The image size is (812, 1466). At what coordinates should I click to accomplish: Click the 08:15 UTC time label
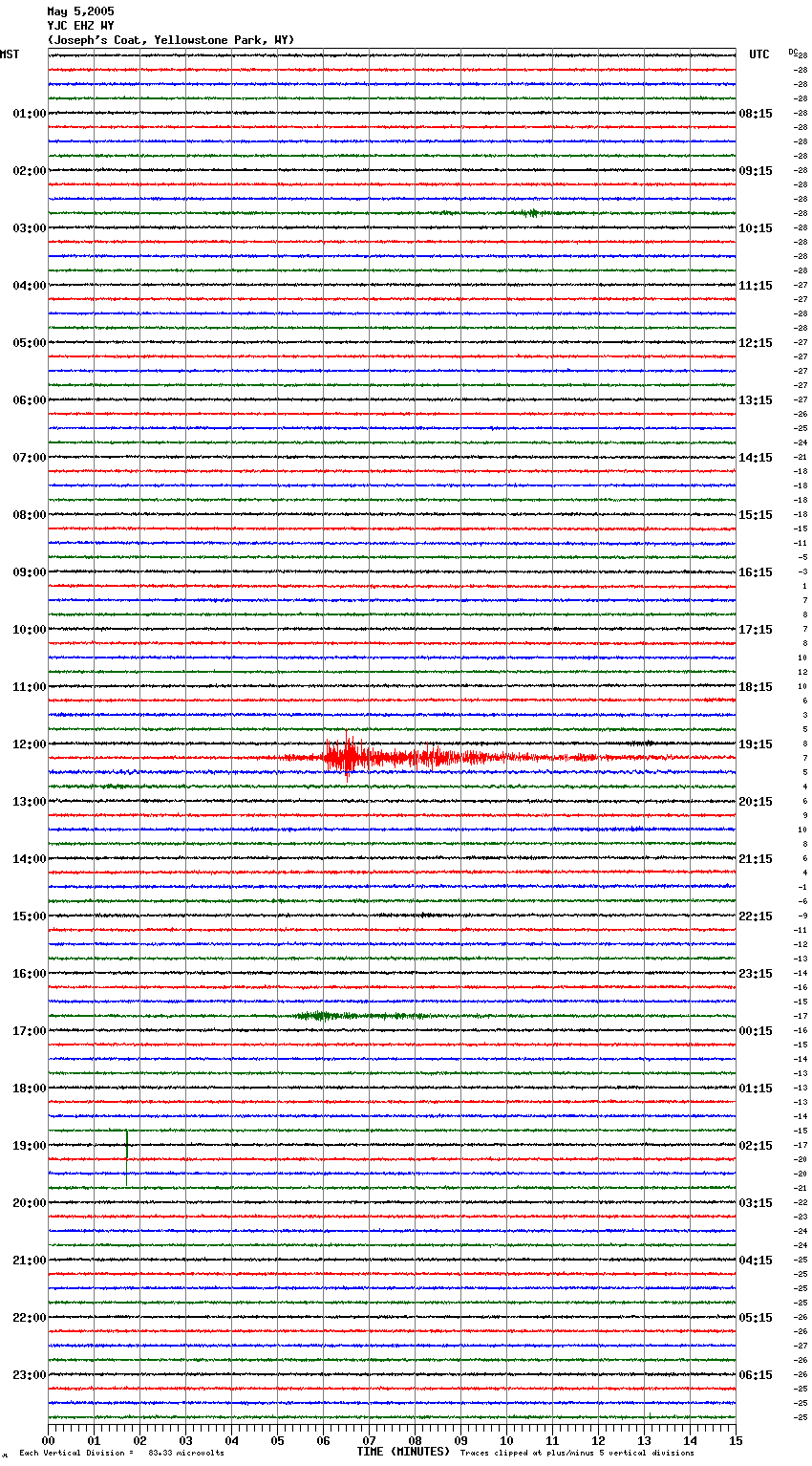(756, 114)
